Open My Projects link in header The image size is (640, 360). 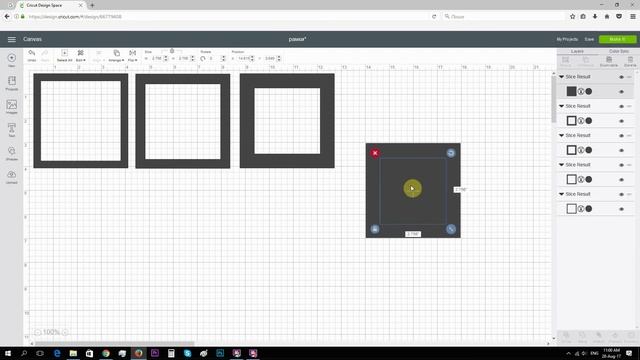coord(567,39)
